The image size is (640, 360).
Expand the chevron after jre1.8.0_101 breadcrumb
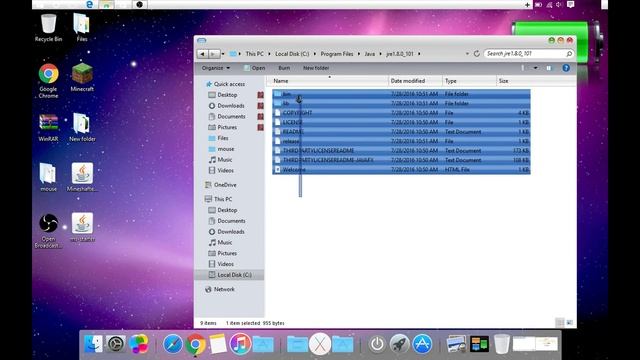coord(419,54)
